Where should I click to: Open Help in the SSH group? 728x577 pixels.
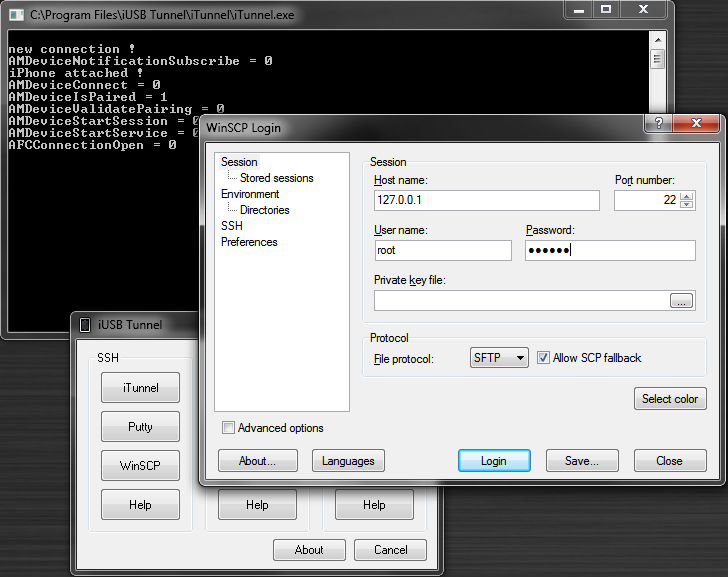pyautogui.click(x=140, y=505)
